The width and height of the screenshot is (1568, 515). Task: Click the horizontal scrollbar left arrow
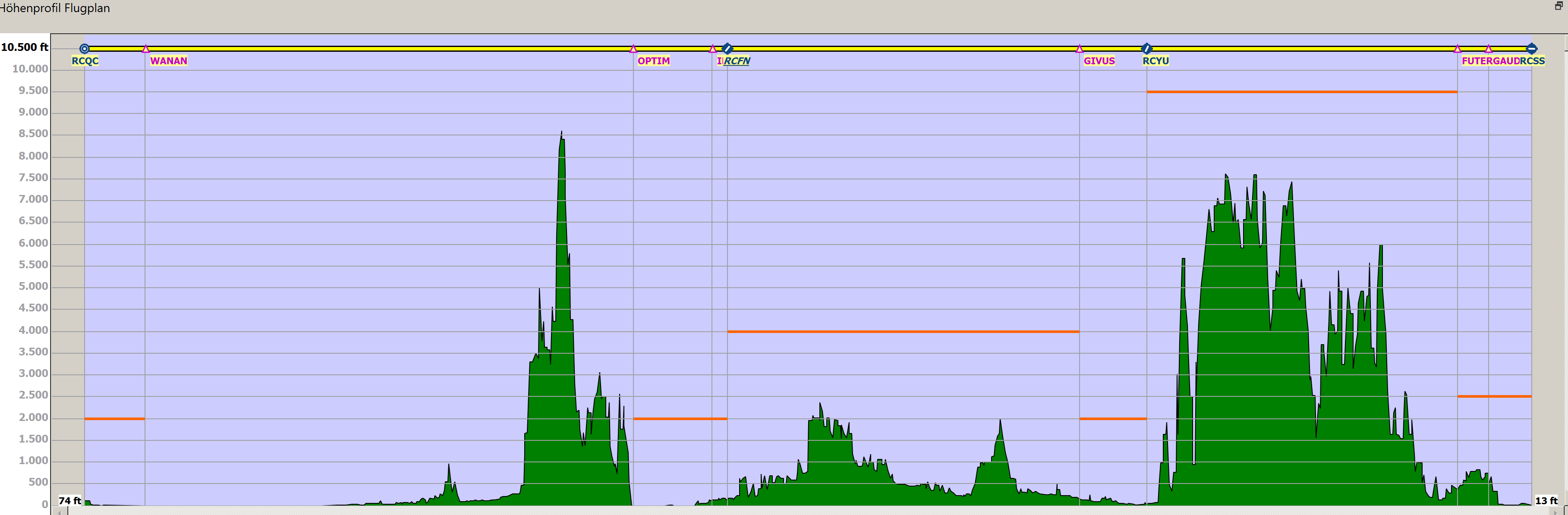coord(59,512)
